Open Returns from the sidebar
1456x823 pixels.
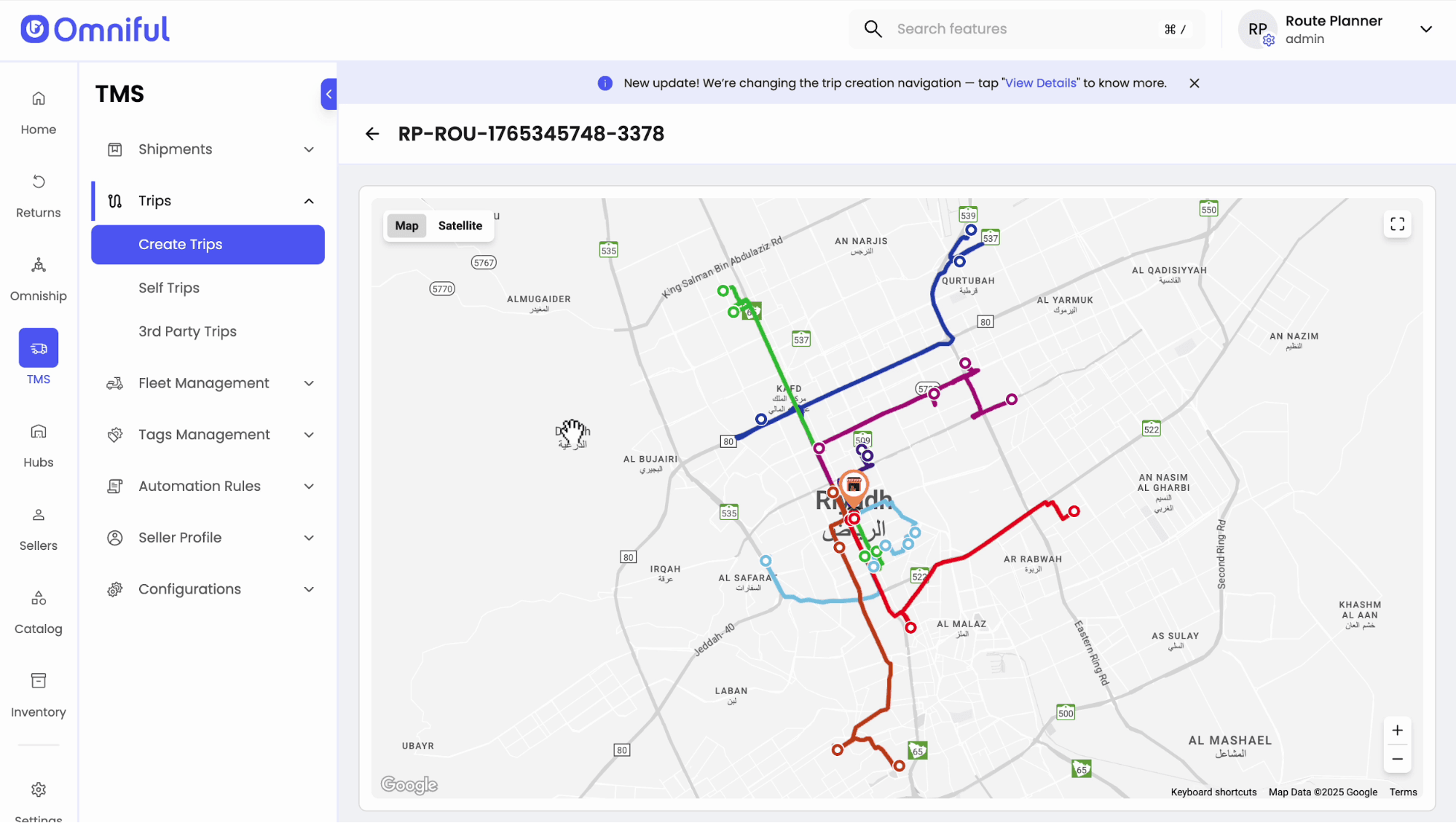(x=39, y=195)
